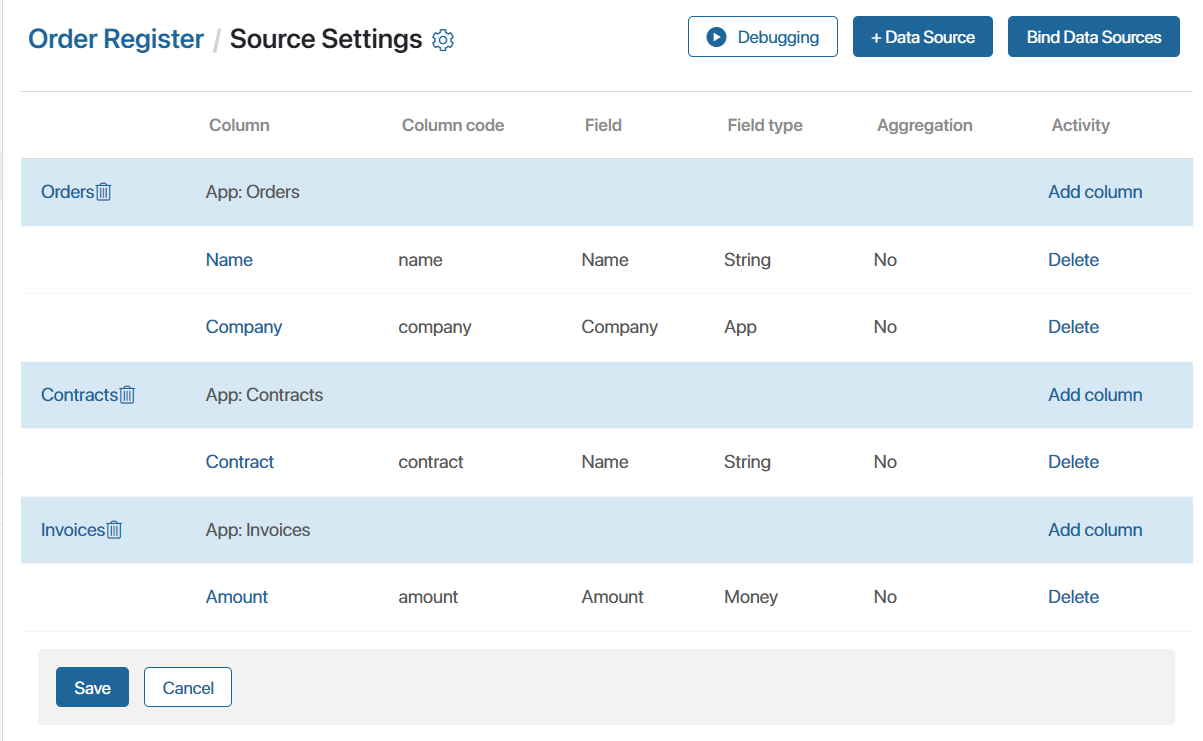Click Field value 'Company'
This screenshot has height=741, width=1203.
pyautogui.click(x=620, y=327)
